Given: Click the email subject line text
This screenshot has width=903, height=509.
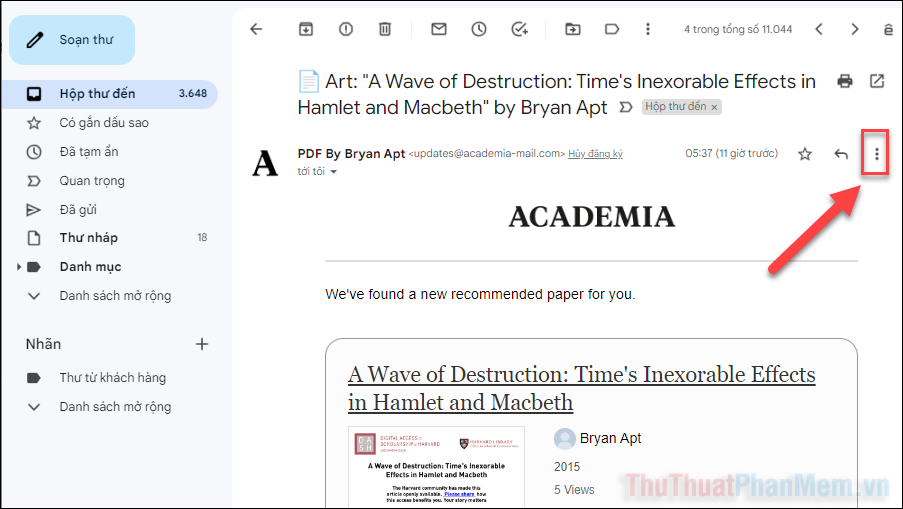Looking at the screenshot, I should point(556,94).
